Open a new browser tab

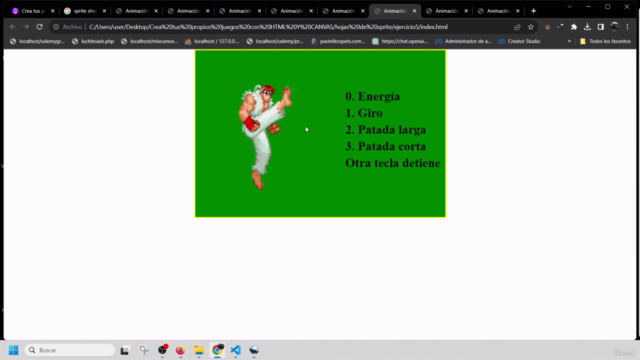[533, 11]
